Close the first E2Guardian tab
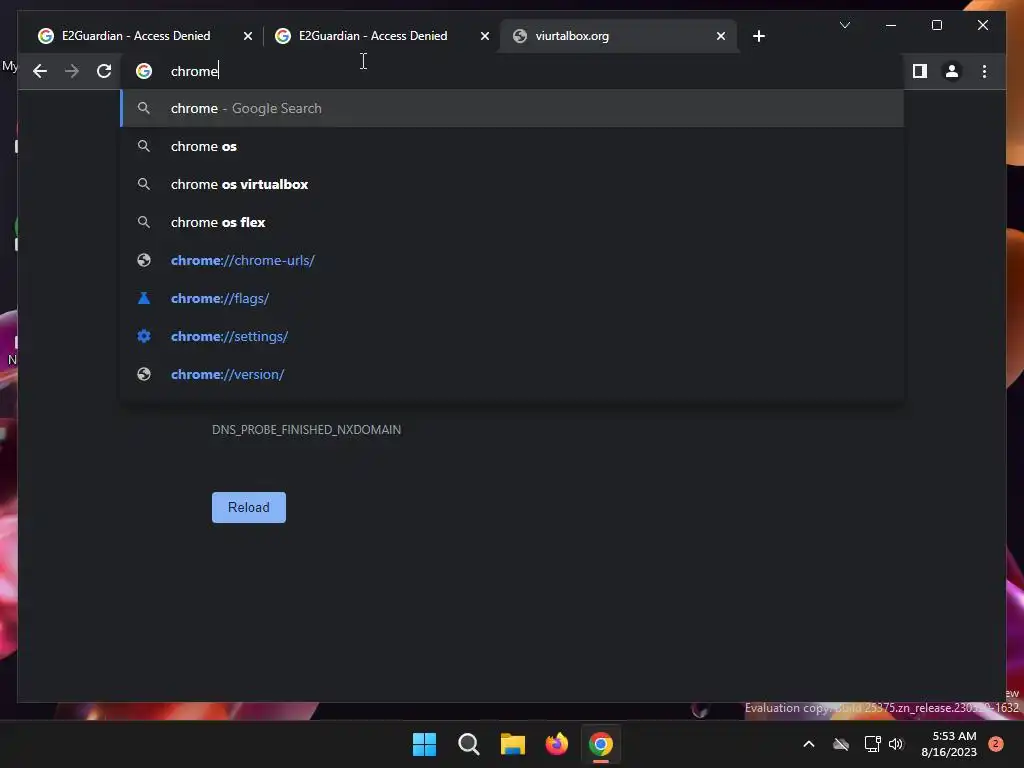Screen dimensions: 1024x768 point(248,36)
